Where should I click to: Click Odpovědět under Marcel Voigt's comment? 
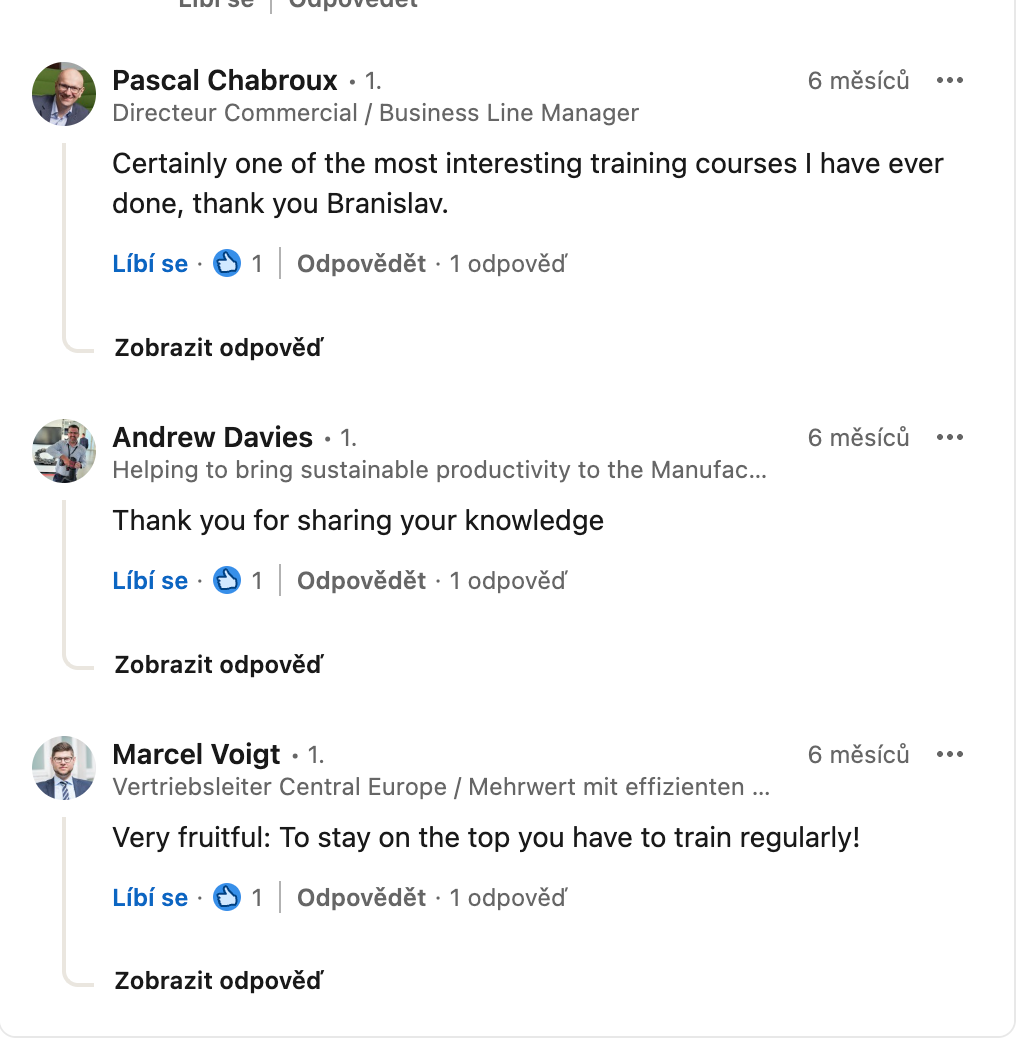click(x=361, y=898)
